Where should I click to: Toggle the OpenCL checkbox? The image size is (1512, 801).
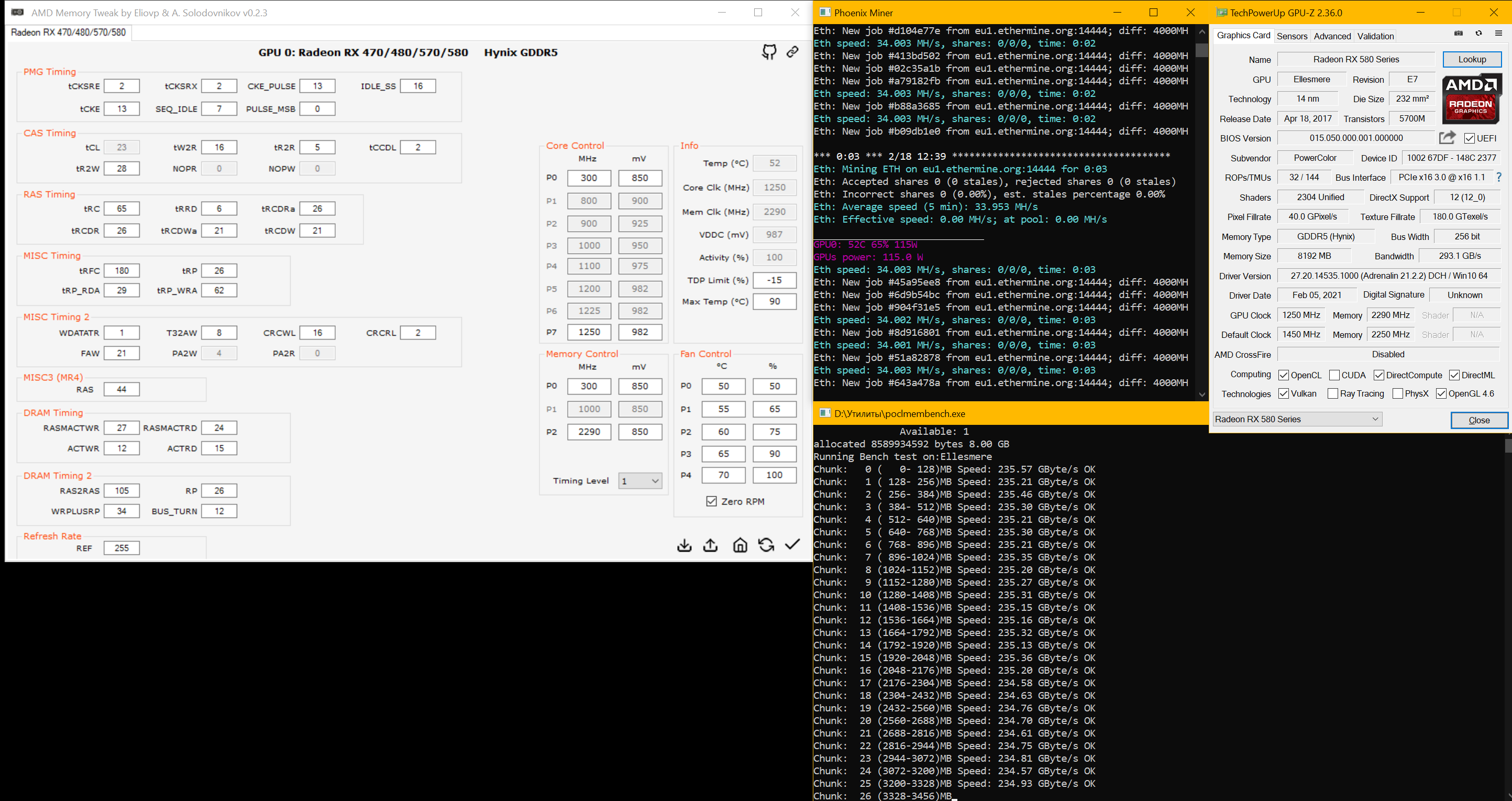[1284, 375]
